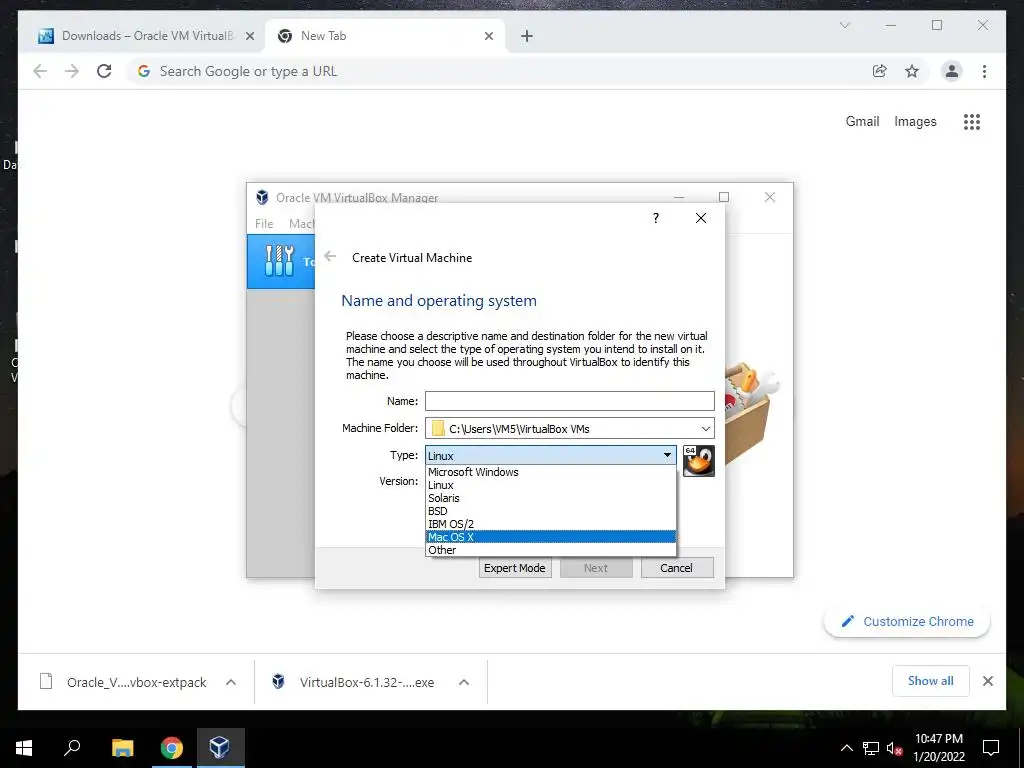Image resolution: width=1024 pixels, height=768 pixels.
Task: Click Show all downloads
Action: pyautogui.click(x=931, y=681)
